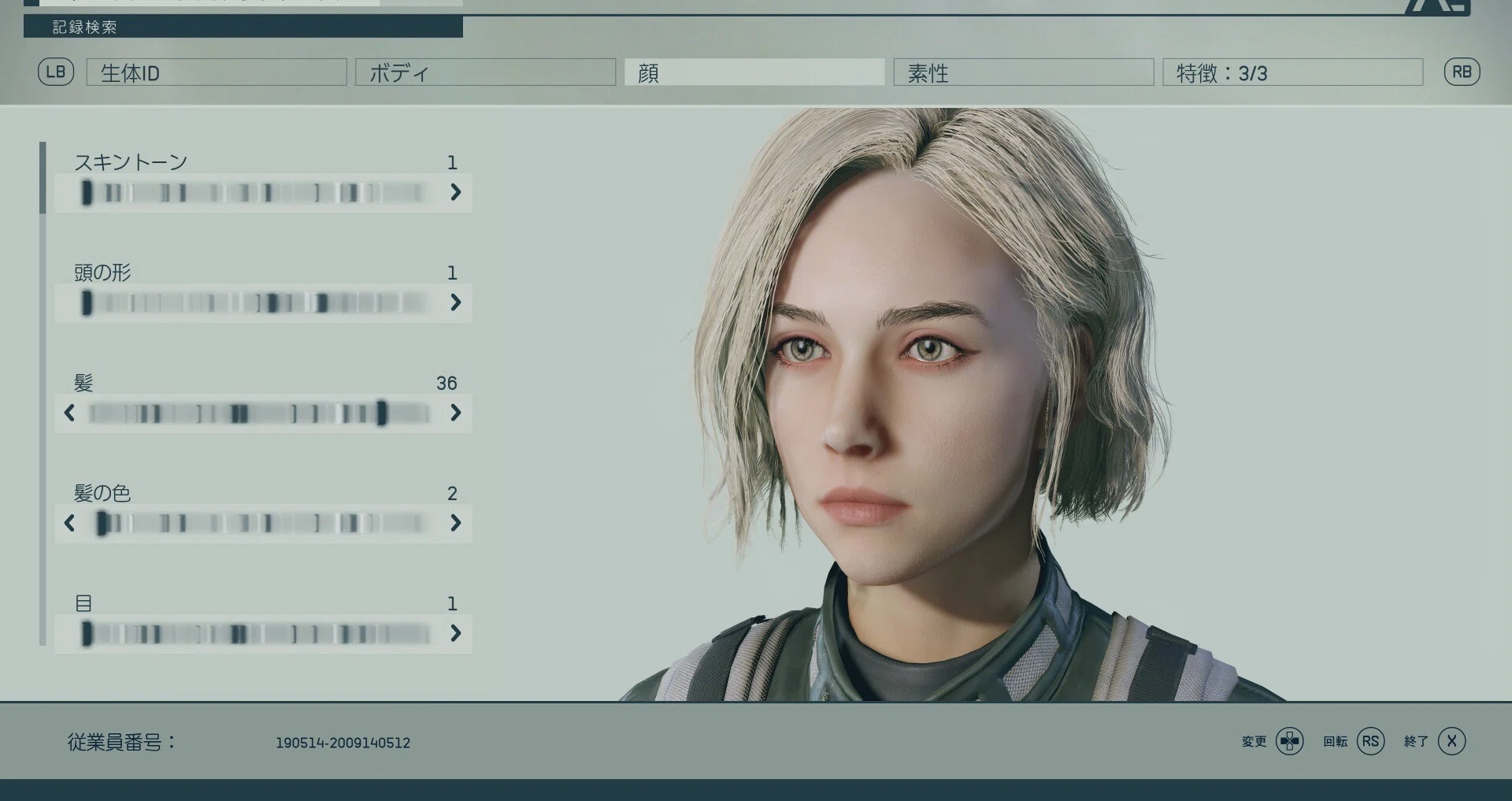The height and width of the screenshot is (801, 1512).
Task: Click the 目 slider track
Action: (x=256, y=633)
